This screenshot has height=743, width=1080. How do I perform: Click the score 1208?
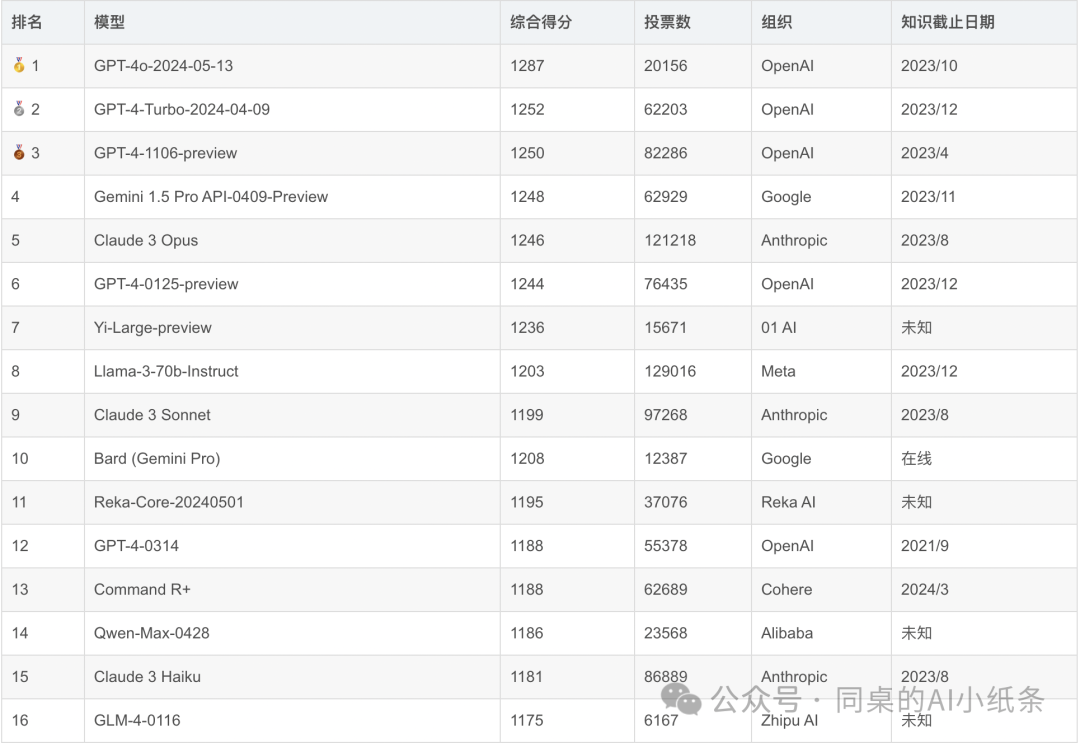point(527,459)
